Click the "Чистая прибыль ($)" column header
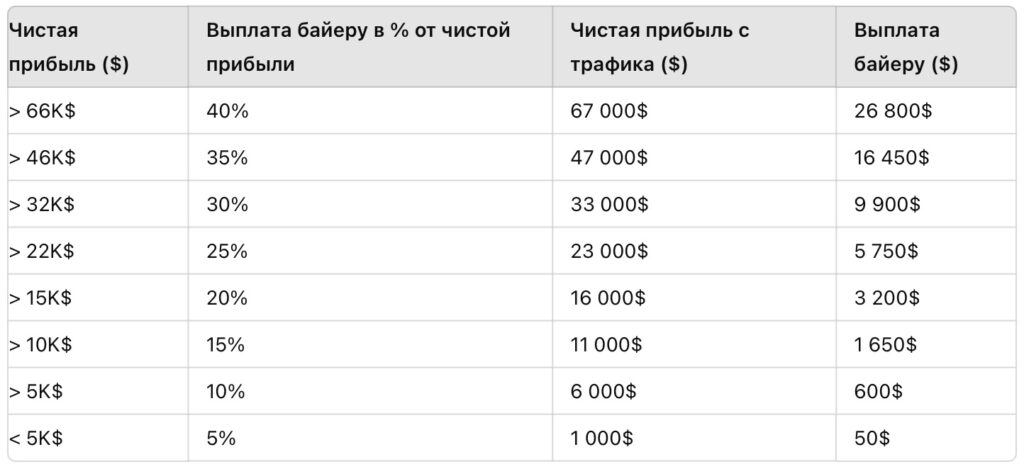 98,48
